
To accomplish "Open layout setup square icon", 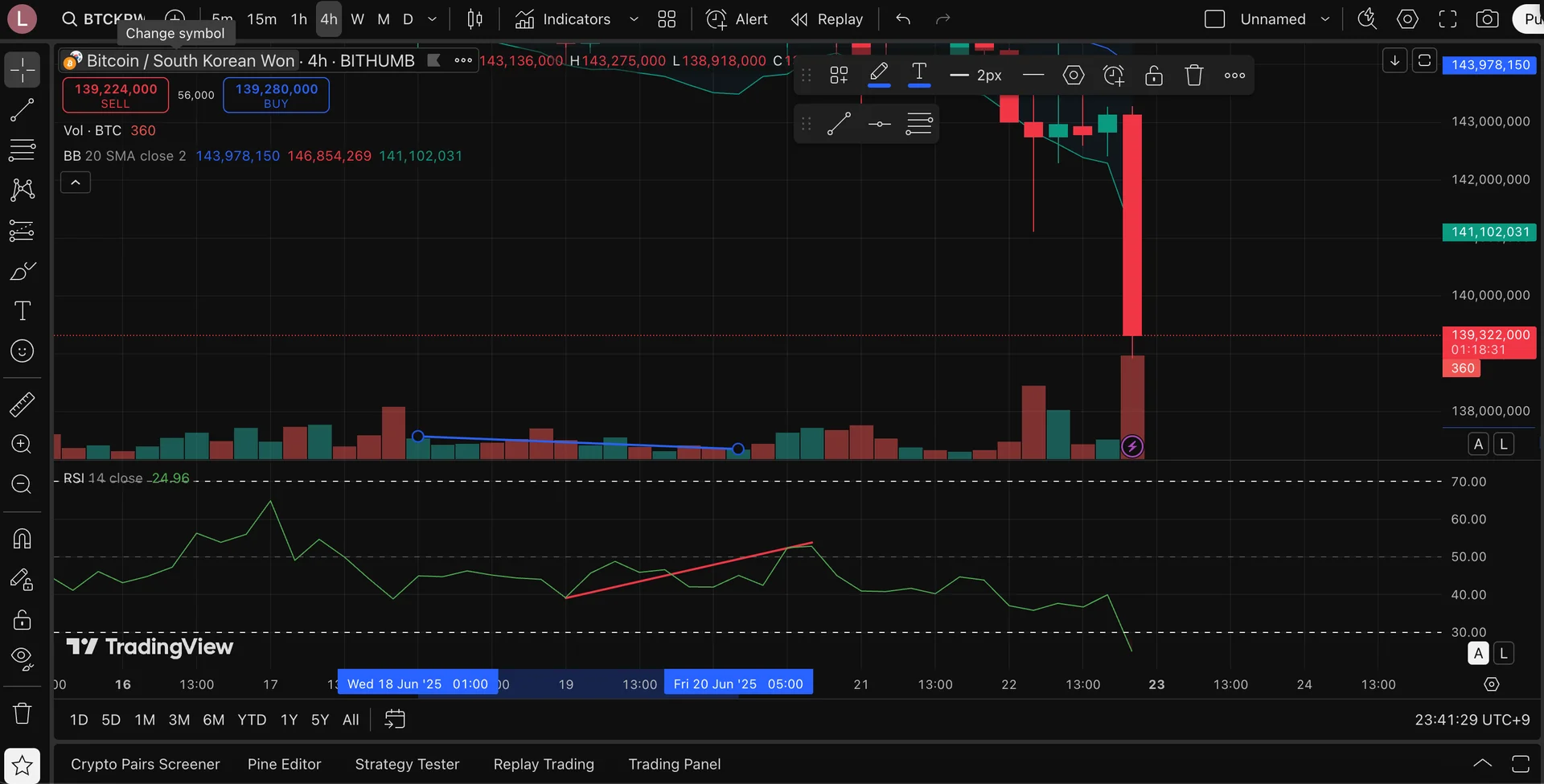I will tap(1215, 18).
